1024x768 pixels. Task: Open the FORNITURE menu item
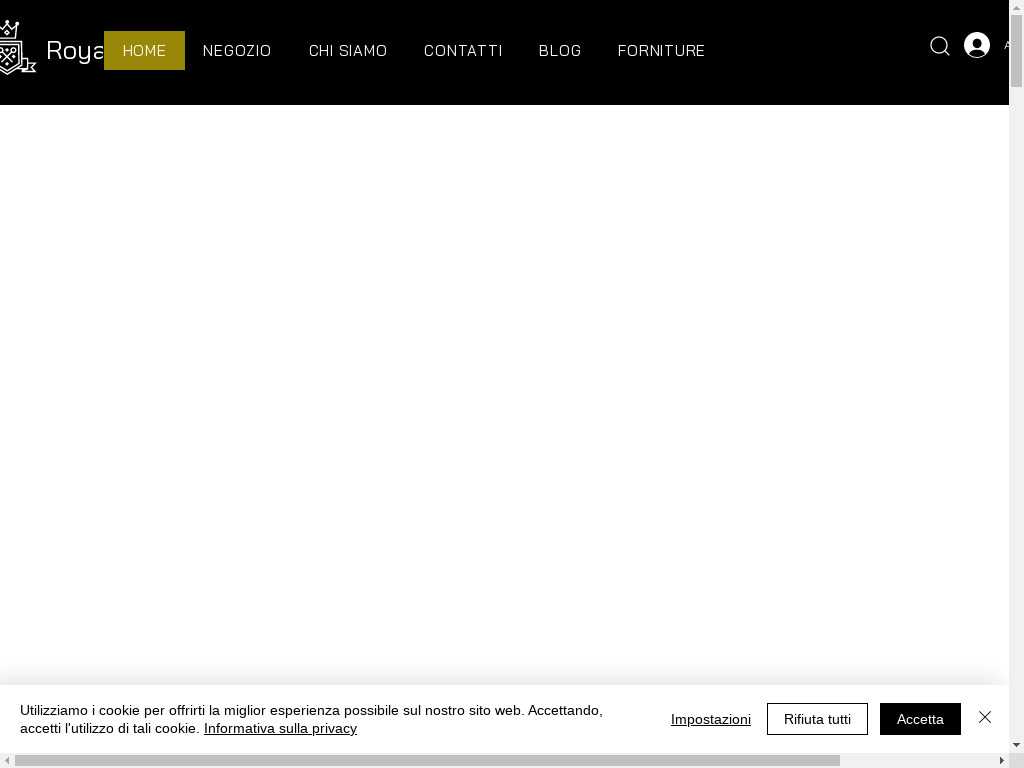(x=661, y=50)
